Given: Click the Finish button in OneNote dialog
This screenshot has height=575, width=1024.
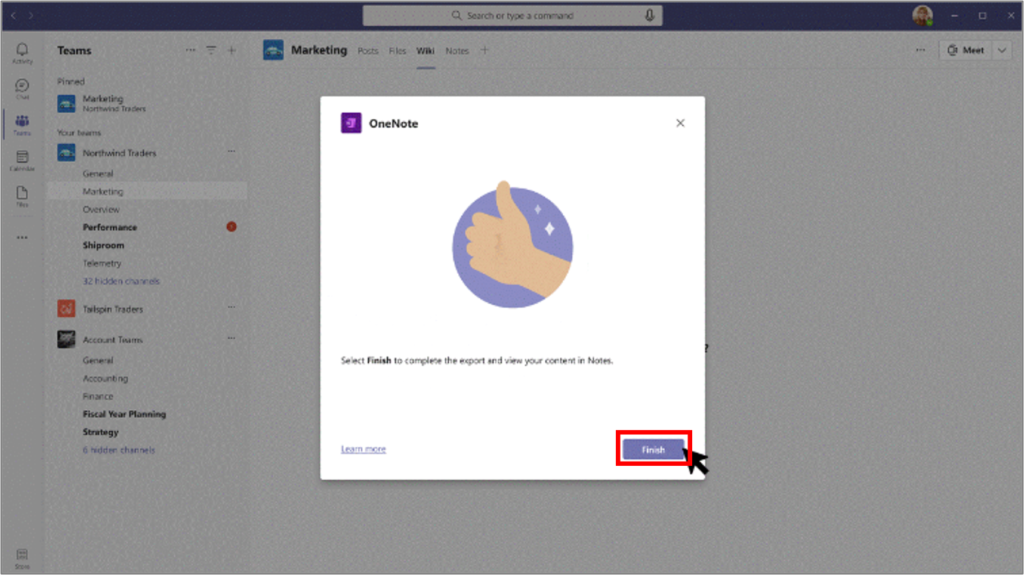Looking at the screenshot, I should 653,450.
